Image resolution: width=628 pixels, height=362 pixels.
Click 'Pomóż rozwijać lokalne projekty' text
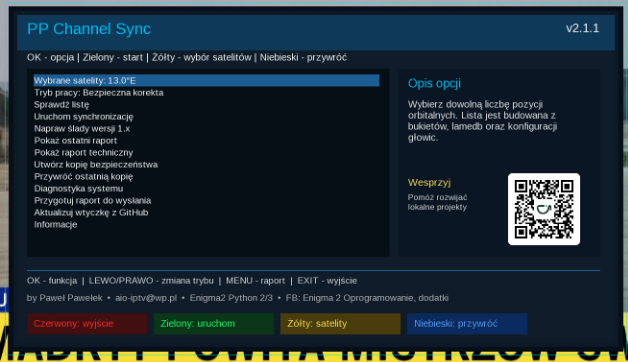click(x=437, y=202)
